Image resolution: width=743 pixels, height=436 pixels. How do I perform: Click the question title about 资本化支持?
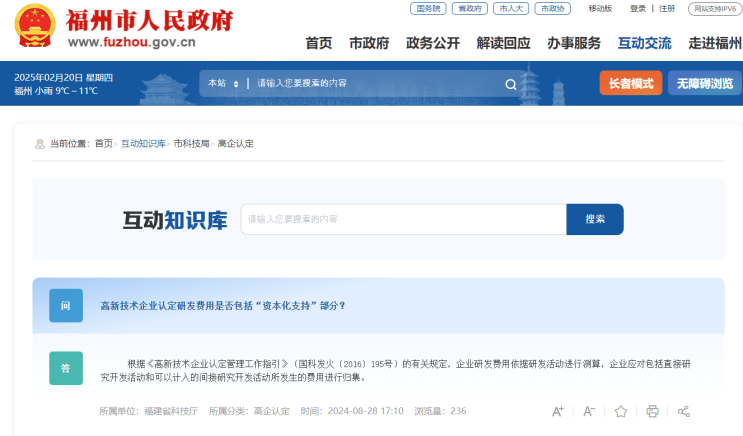pyautogui.click(x=223, y=306)
